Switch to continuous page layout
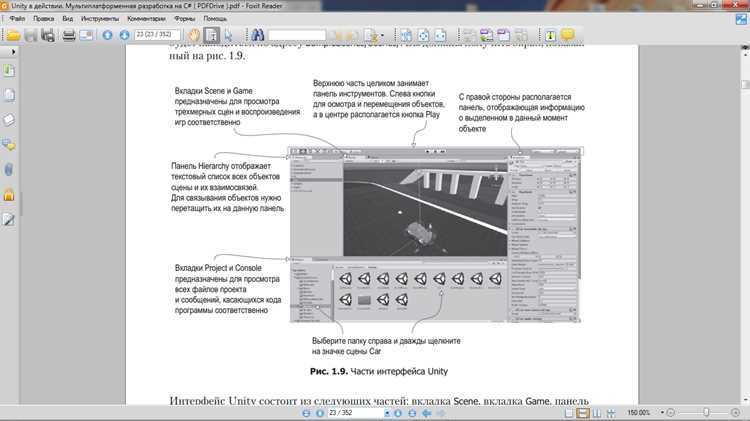Screen dimensions: 750x421 583,413
